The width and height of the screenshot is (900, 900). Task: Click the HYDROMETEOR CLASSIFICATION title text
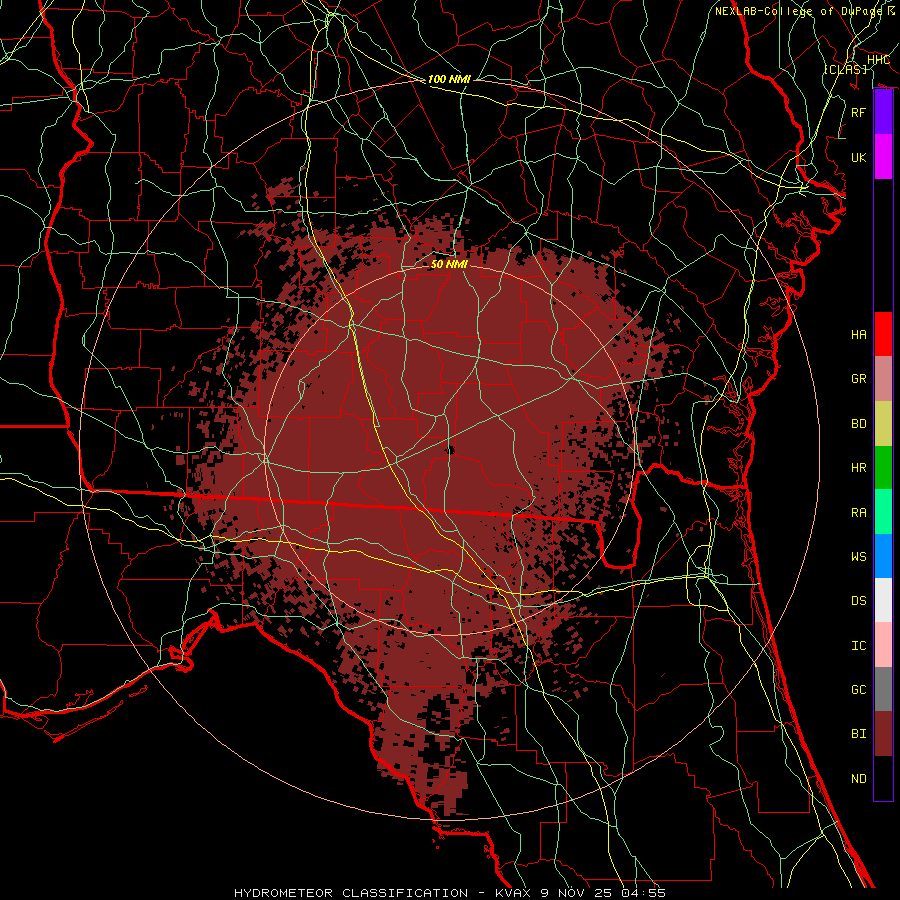(351, 893)
